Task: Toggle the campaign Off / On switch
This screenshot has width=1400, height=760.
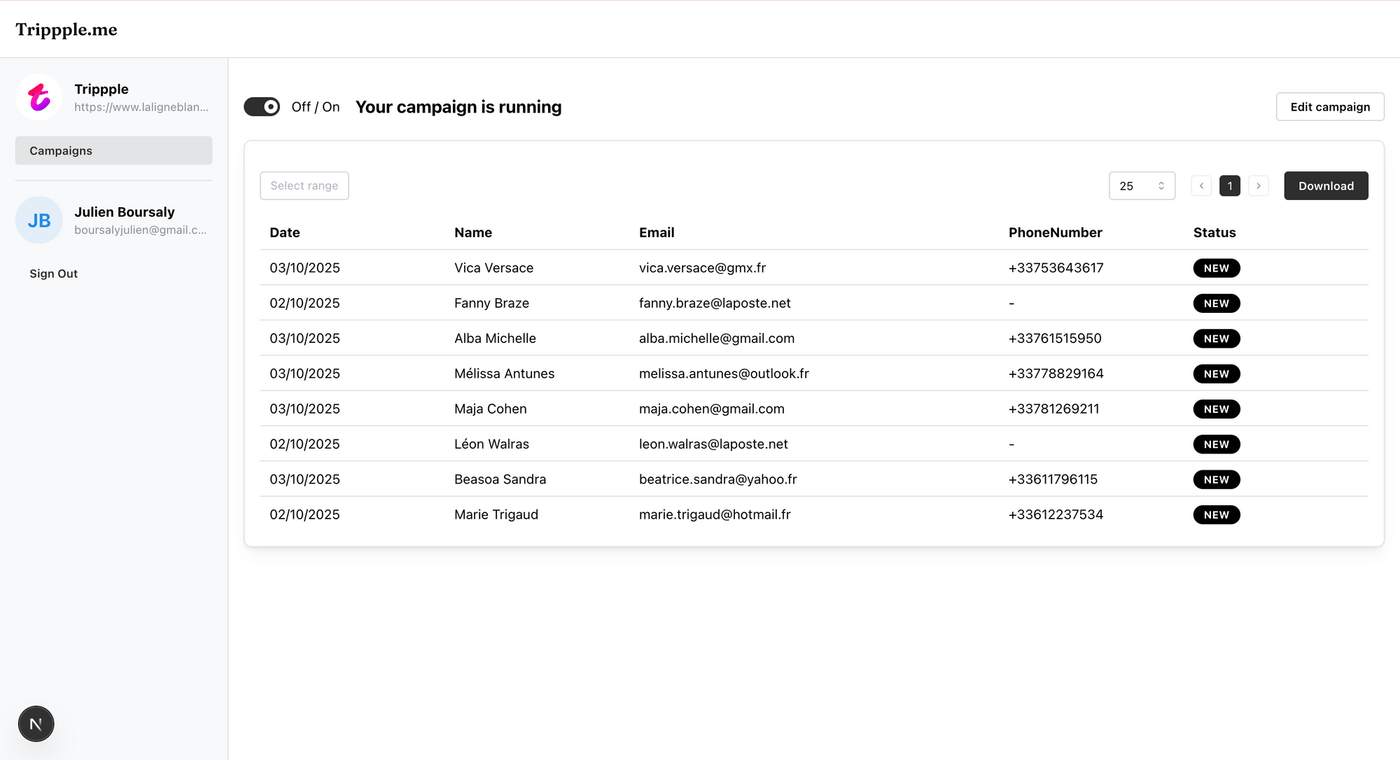Action: (x=262, y=107)
